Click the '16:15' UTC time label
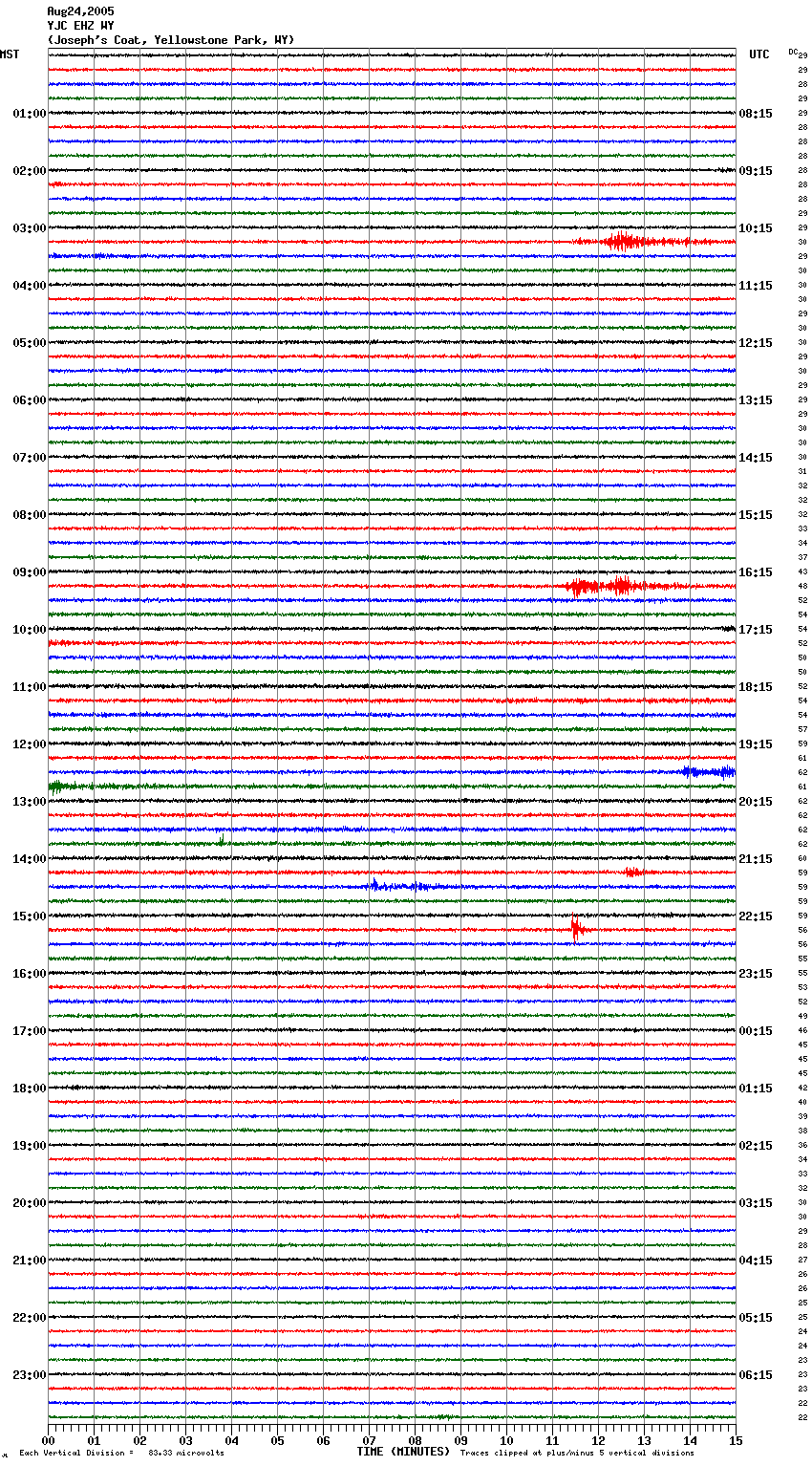The height and width of the screenshot is (1466, 812). tap(756, 572)
